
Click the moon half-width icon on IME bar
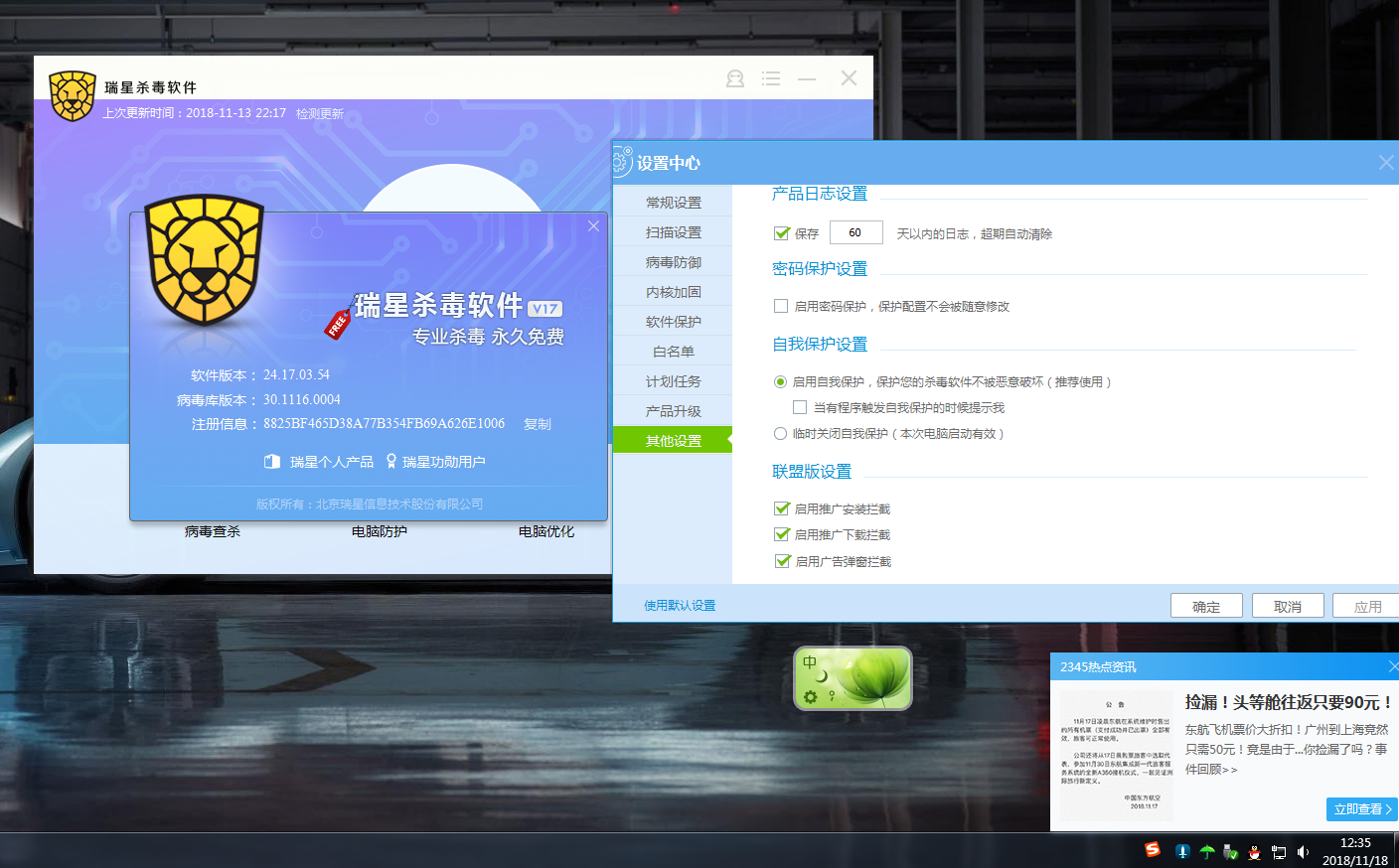[822, 676]
